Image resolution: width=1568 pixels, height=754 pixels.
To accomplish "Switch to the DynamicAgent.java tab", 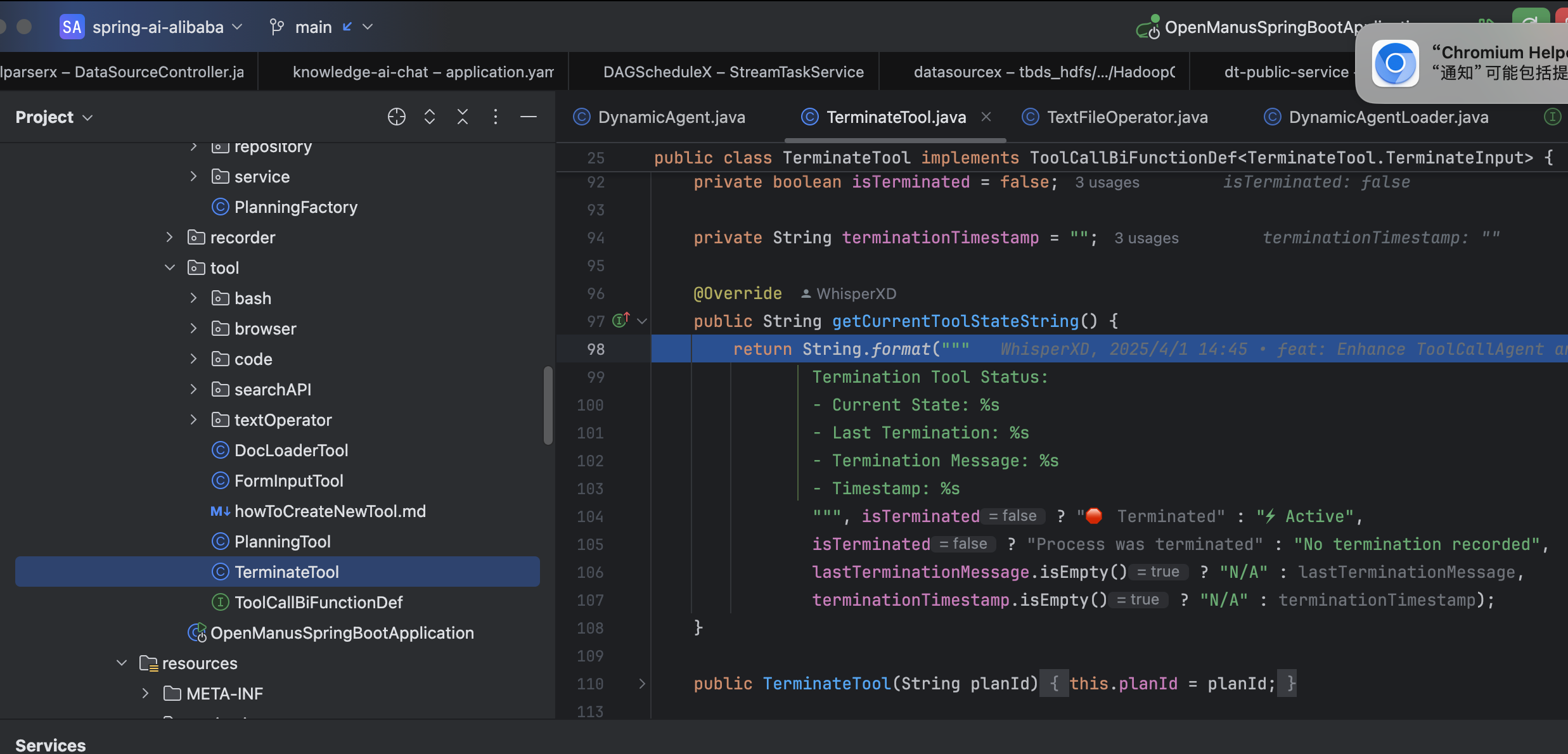I will coord(671,117).
